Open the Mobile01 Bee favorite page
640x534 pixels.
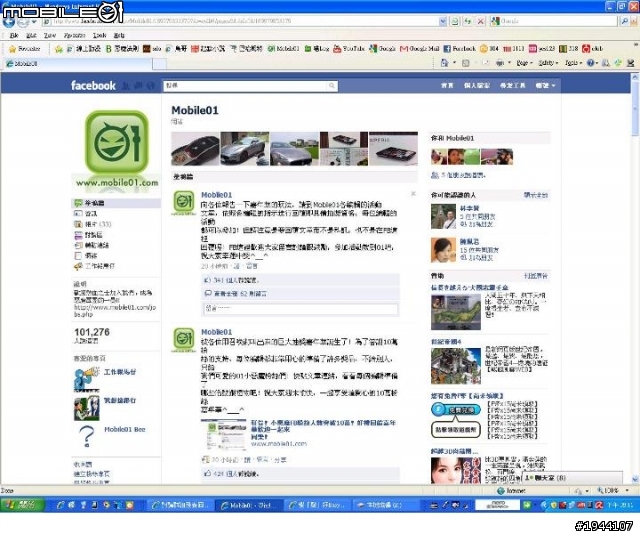(124, 429)
